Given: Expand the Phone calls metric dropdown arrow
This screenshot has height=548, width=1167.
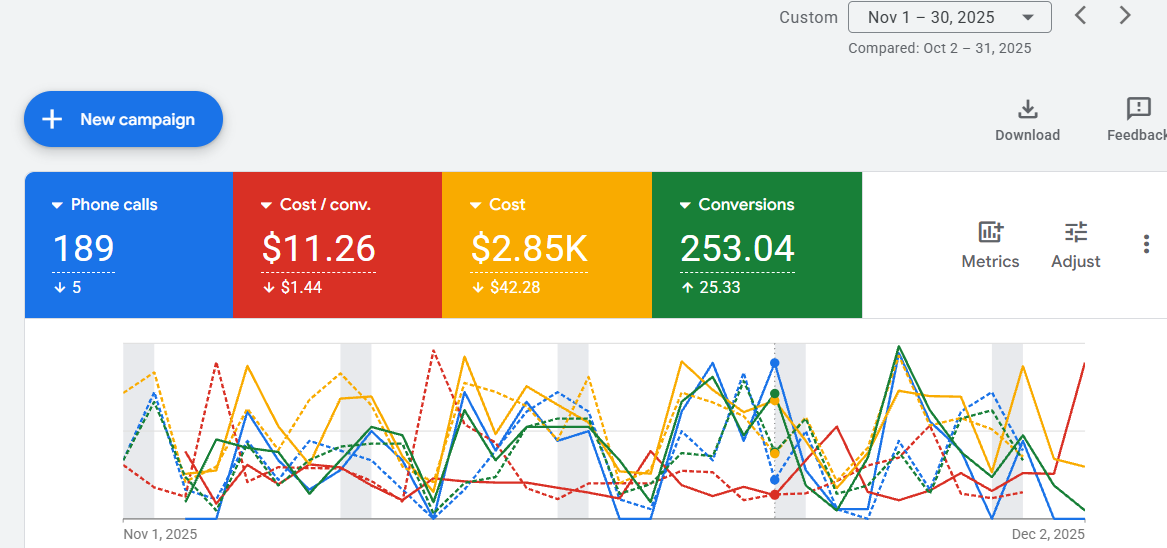Looking at the screenshot, I should tap(57, 205).
